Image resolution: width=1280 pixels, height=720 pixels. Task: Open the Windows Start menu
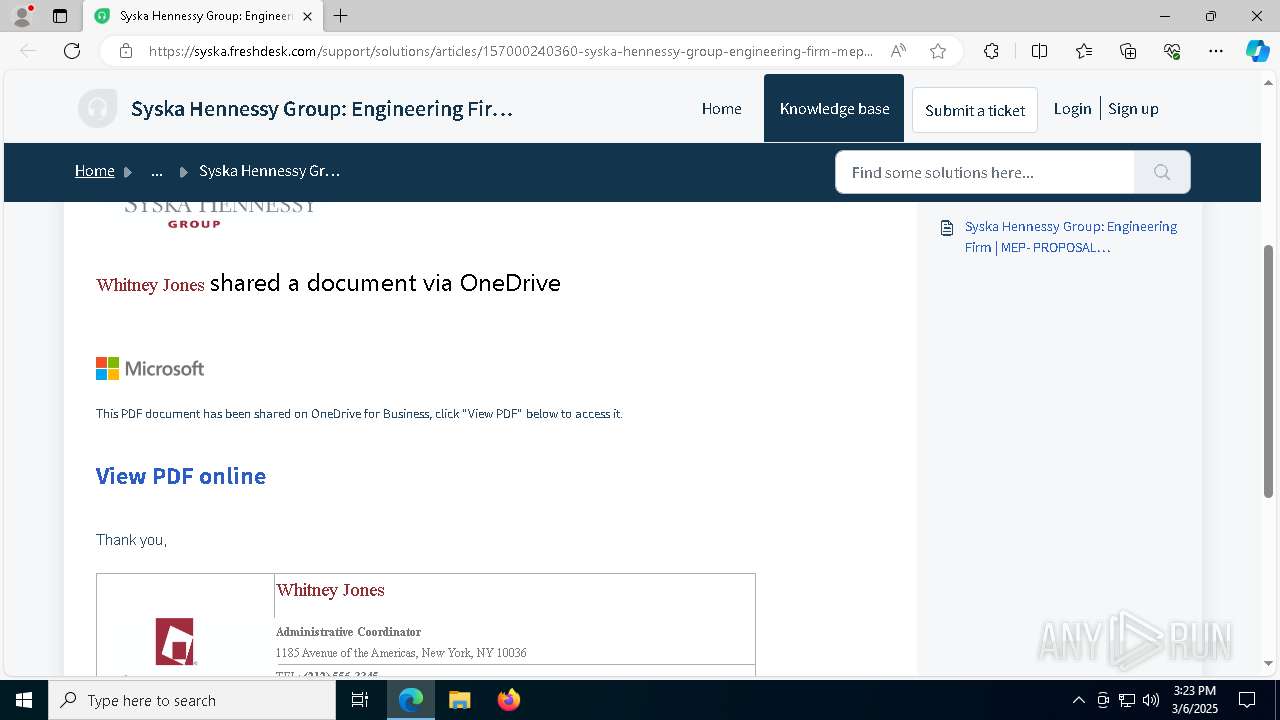24,700
